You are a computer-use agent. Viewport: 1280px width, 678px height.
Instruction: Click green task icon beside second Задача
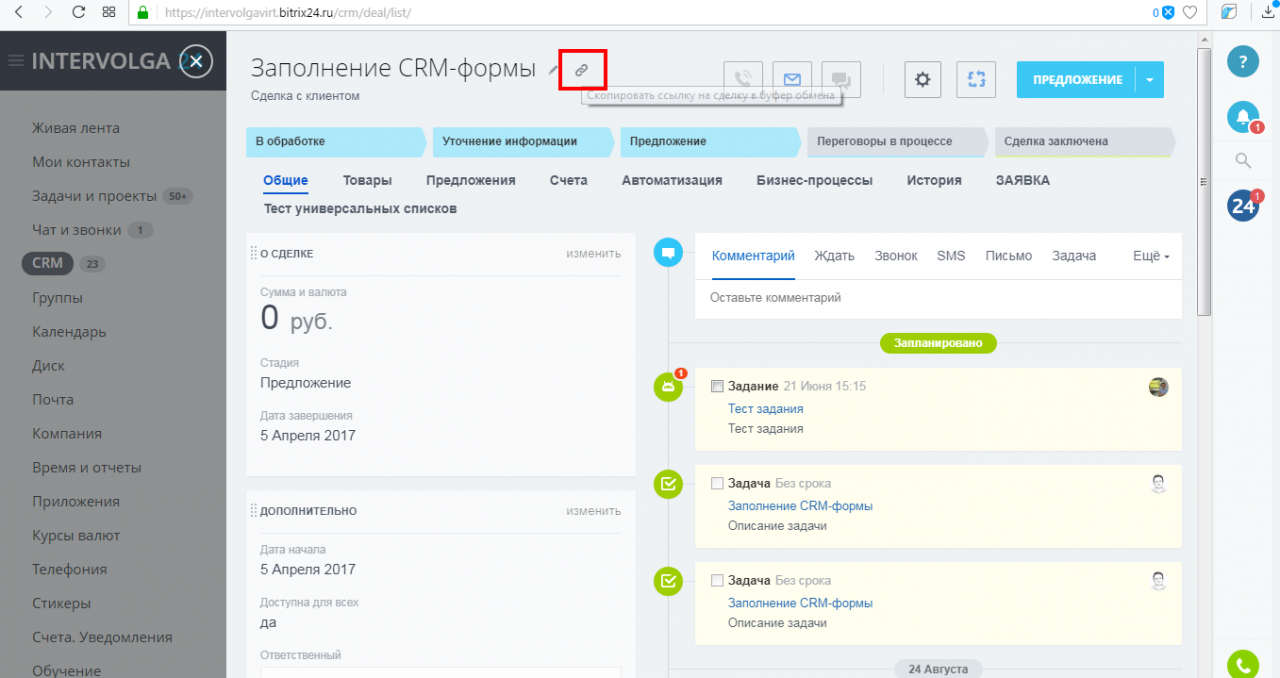point(668,581)
